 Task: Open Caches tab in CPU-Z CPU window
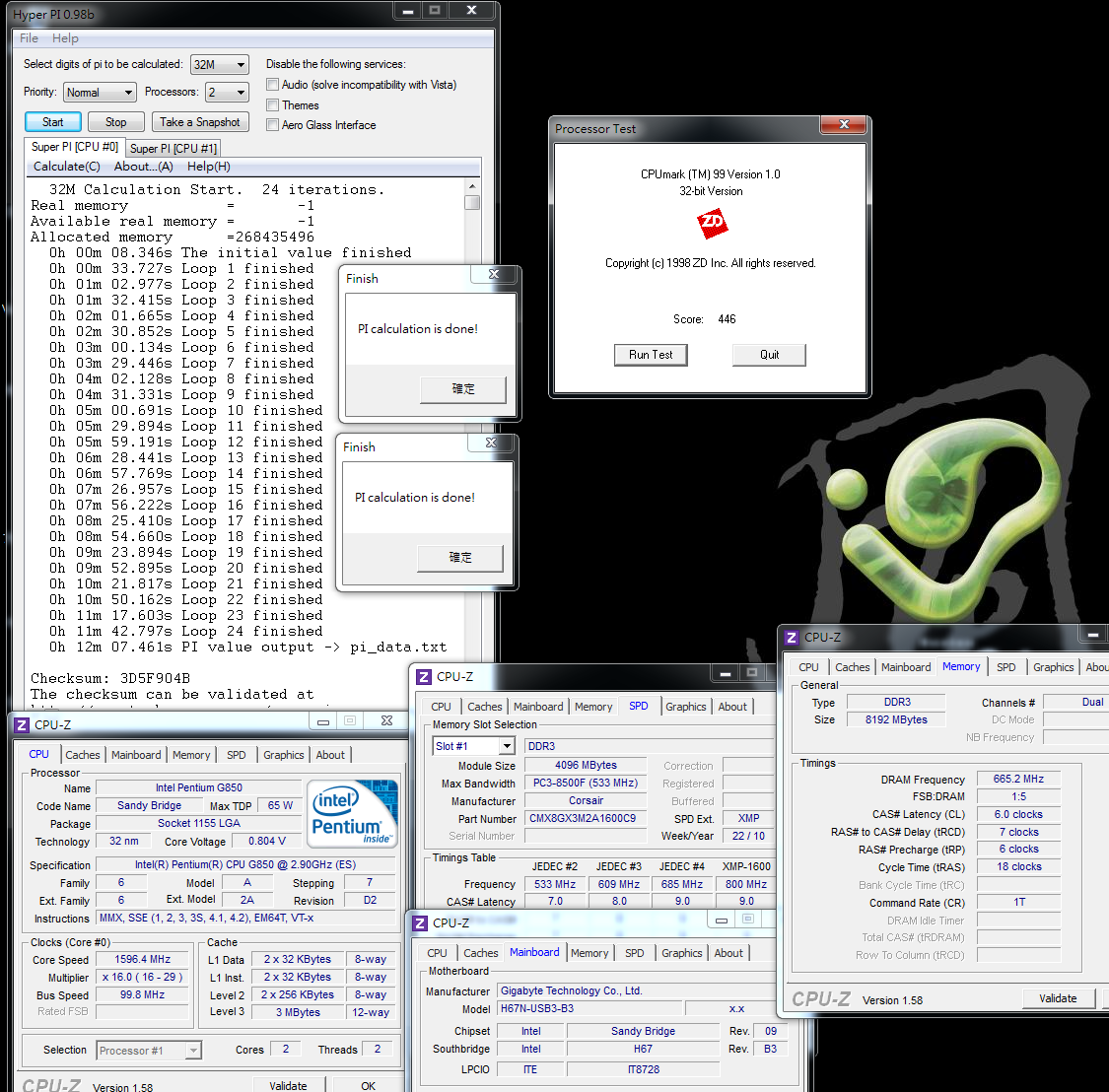pyautogui.click(x=83, y=755)
